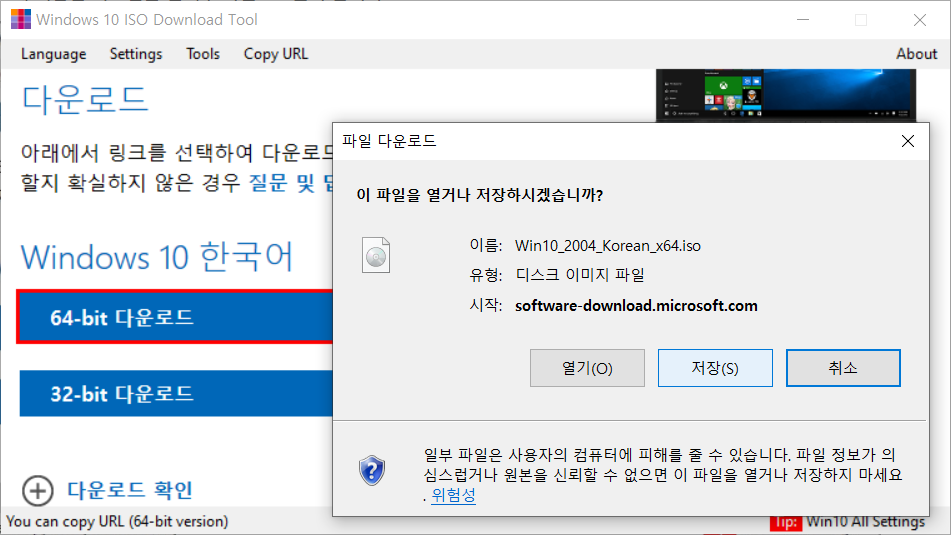Close the 파일 다운로드 dialog
The height and width of the screenshot is (535, 951).
pos(907,141)
